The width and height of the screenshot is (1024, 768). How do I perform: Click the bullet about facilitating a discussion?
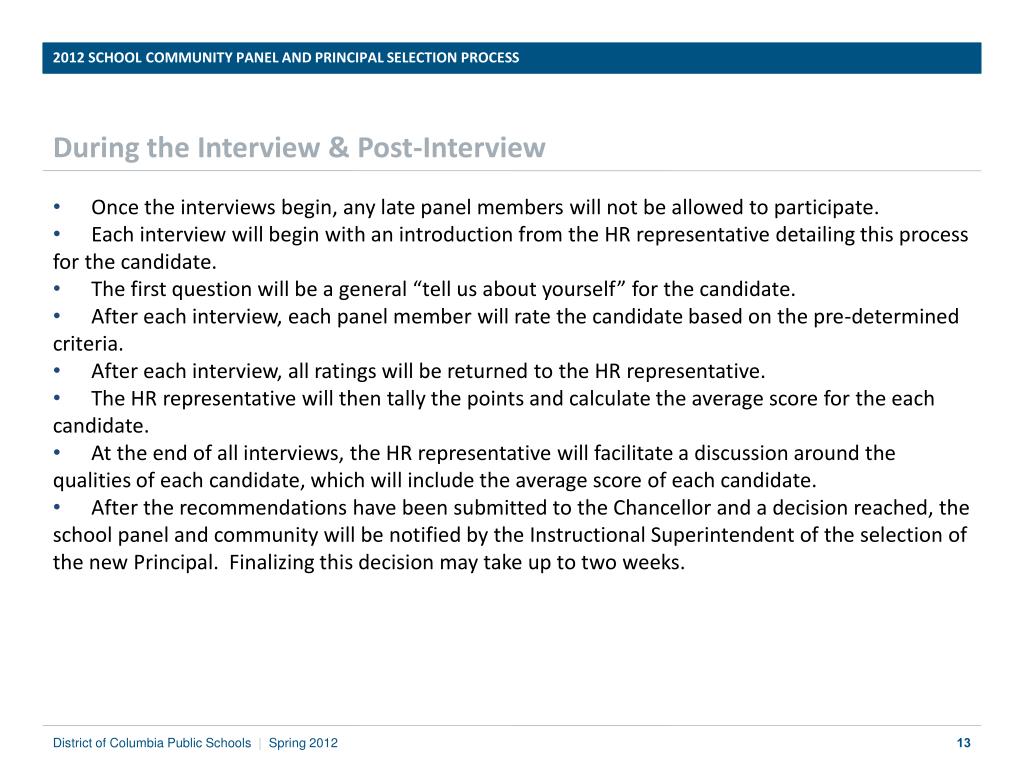(x=492, y=453)
